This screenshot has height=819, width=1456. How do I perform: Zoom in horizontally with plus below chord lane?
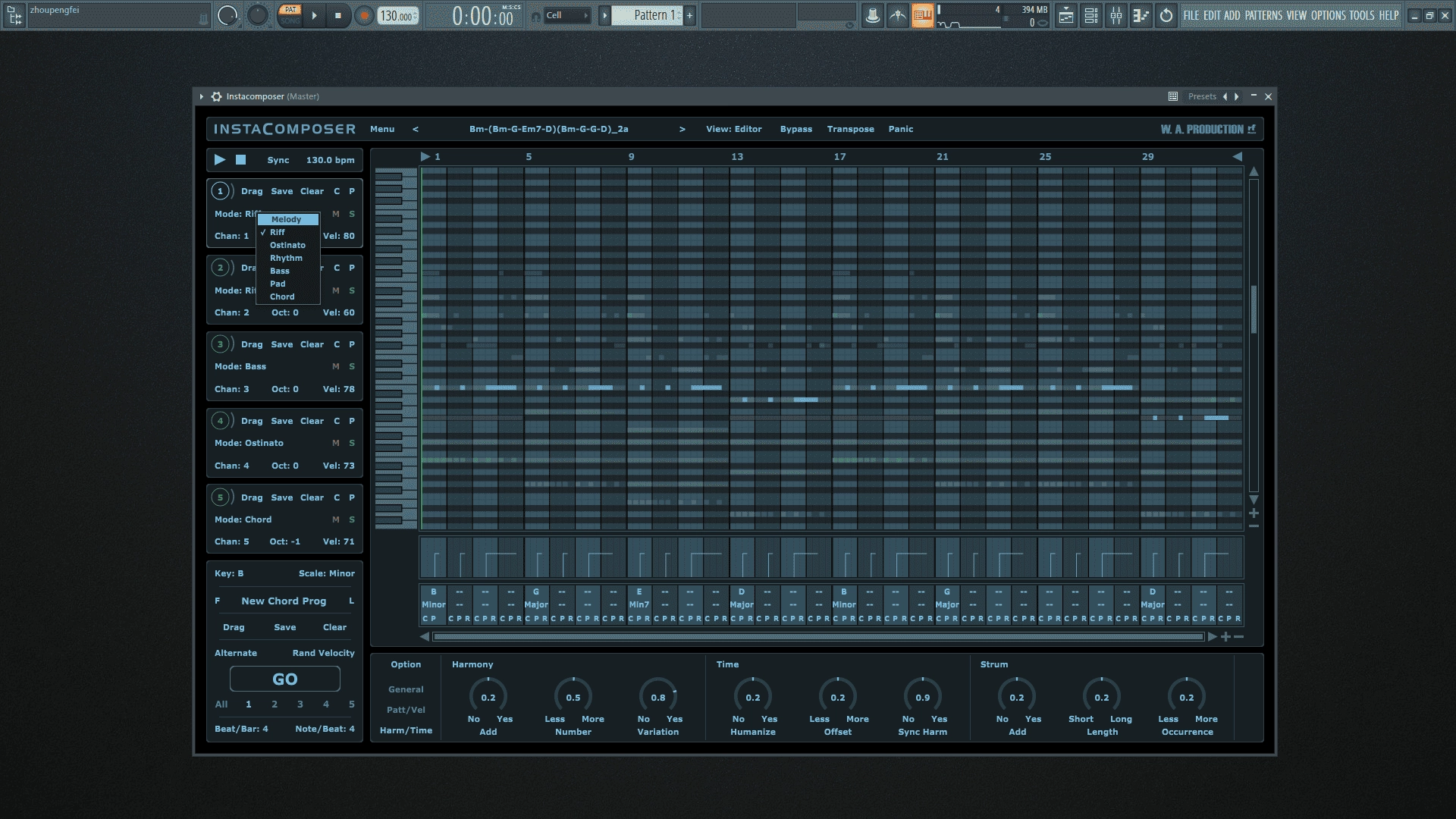pyautogui.click(x=1225, y=637)
